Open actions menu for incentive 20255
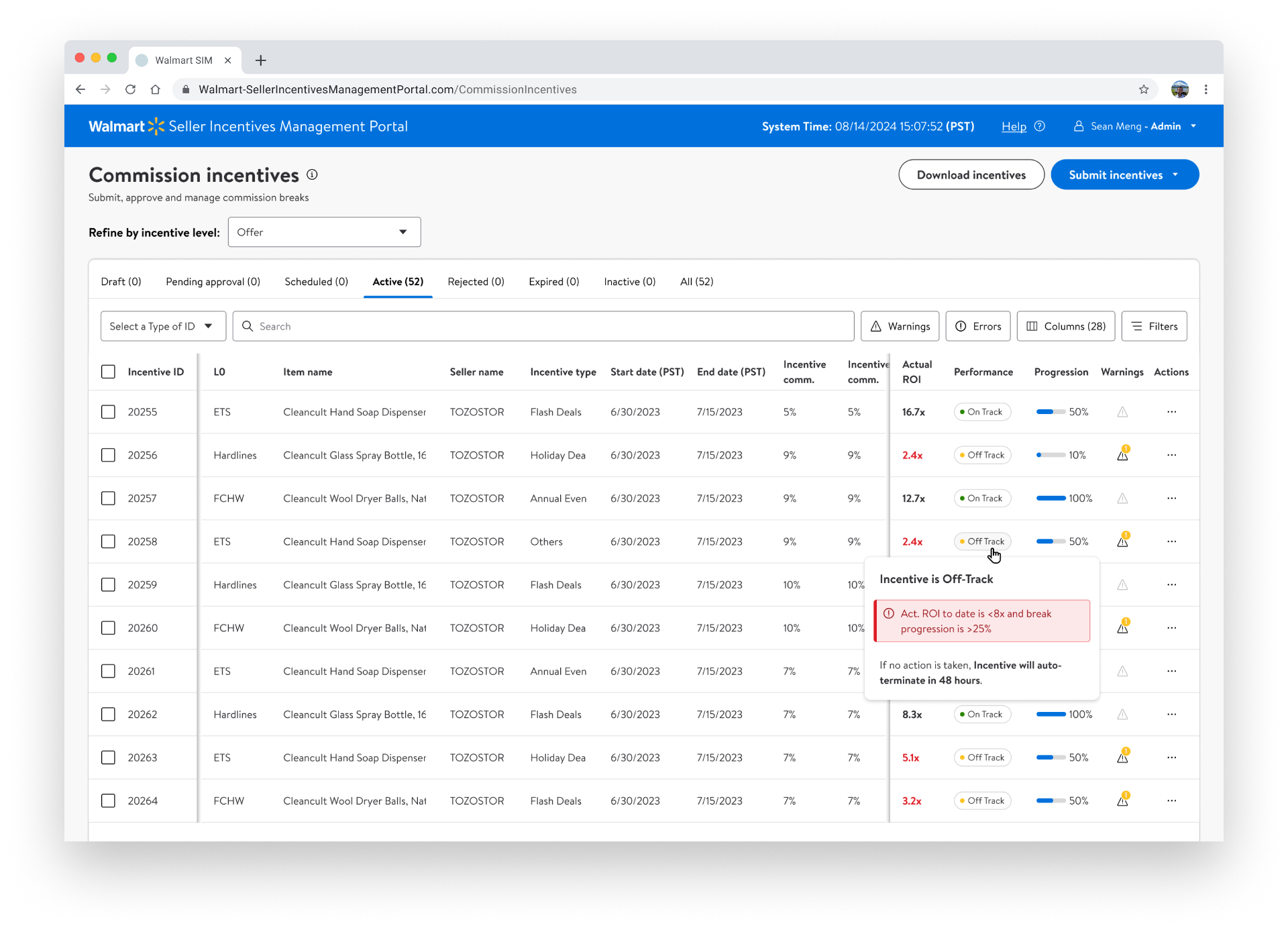Viewport: 1288px width, 930px height. (1171, 412)
